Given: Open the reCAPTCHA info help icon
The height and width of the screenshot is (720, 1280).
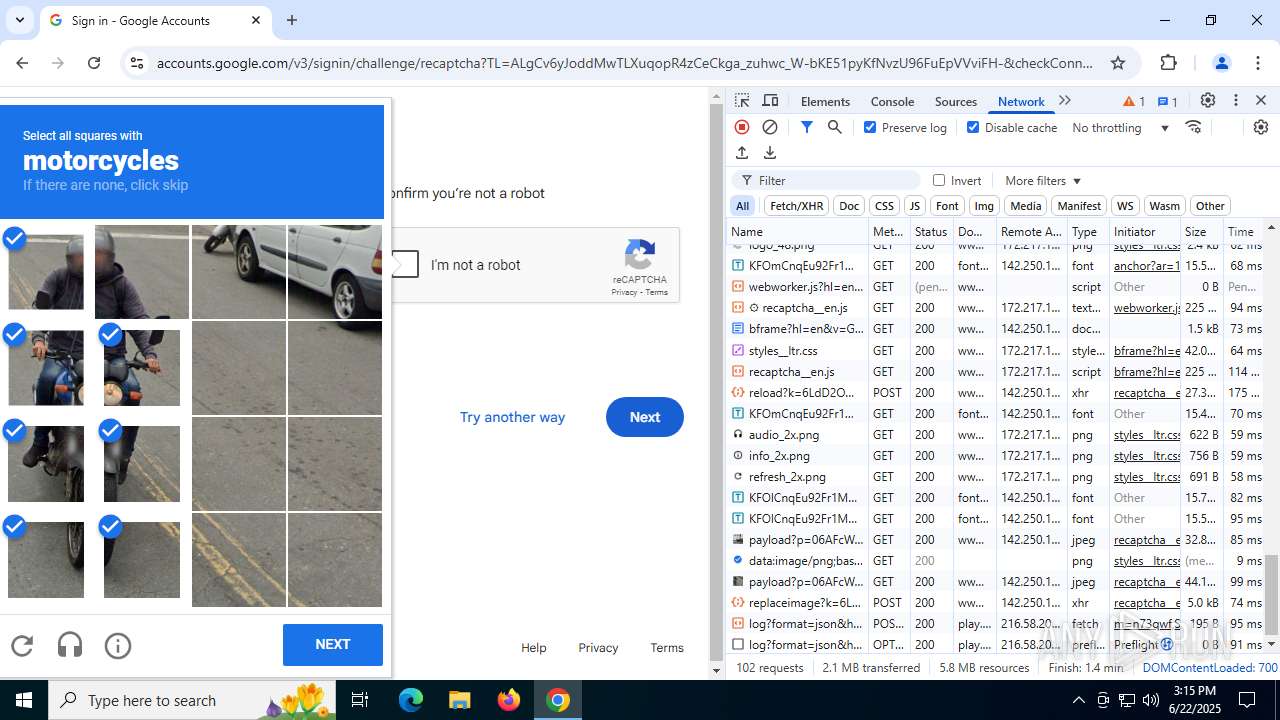Looking at the screenshot, I should (x=118, y=646).
